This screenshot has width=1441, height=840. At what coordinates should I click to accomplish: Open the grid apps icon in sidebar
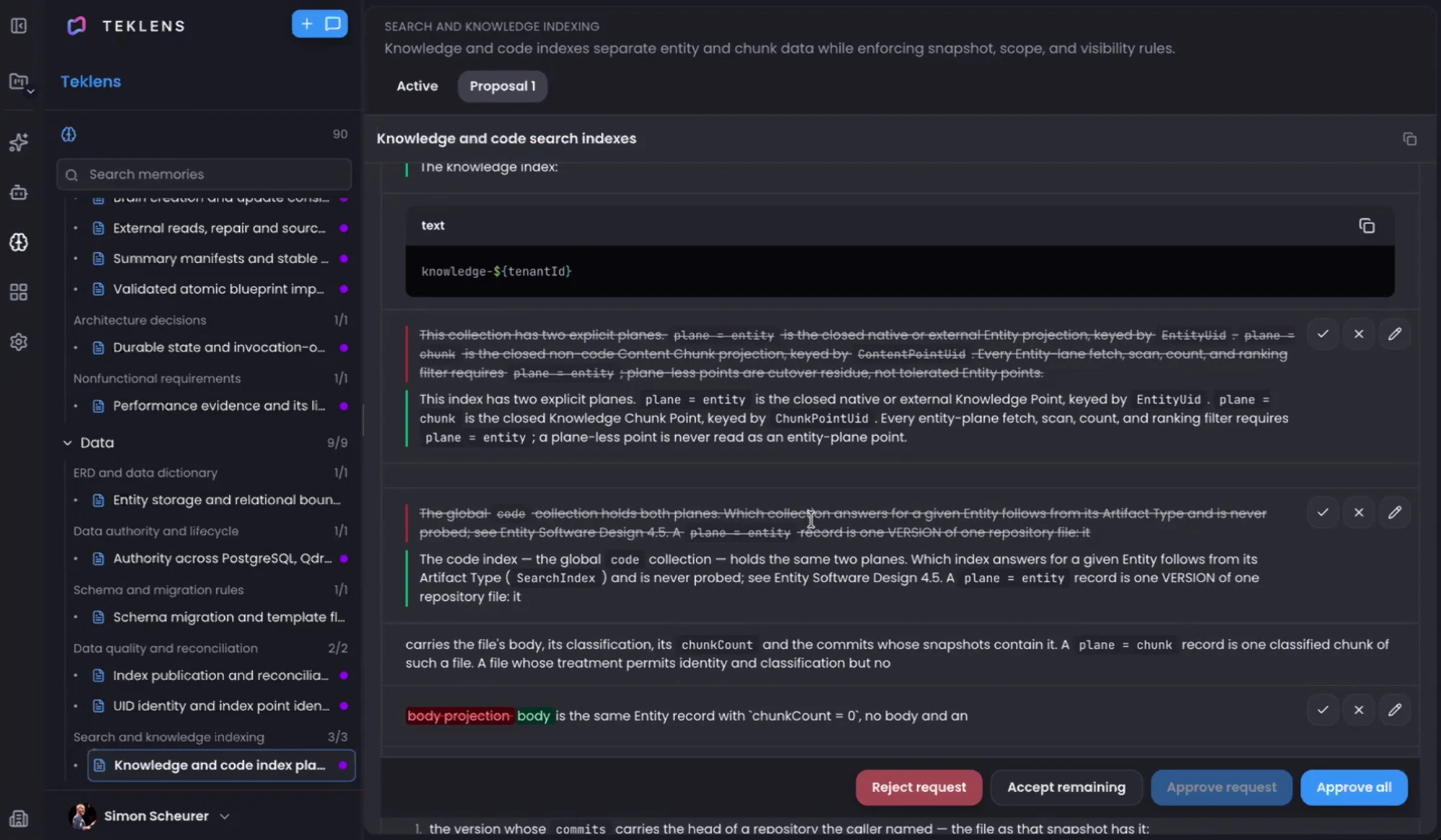[19, 292]
